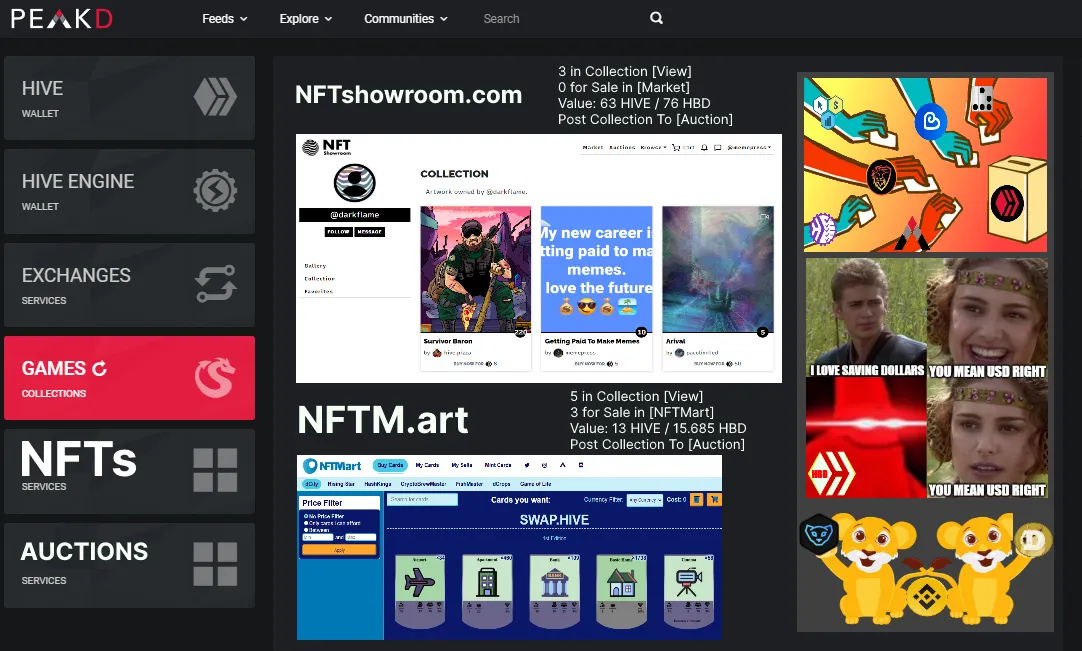Open the Communities dropdown
The image size is (1082, 651).
pos(406,19)
